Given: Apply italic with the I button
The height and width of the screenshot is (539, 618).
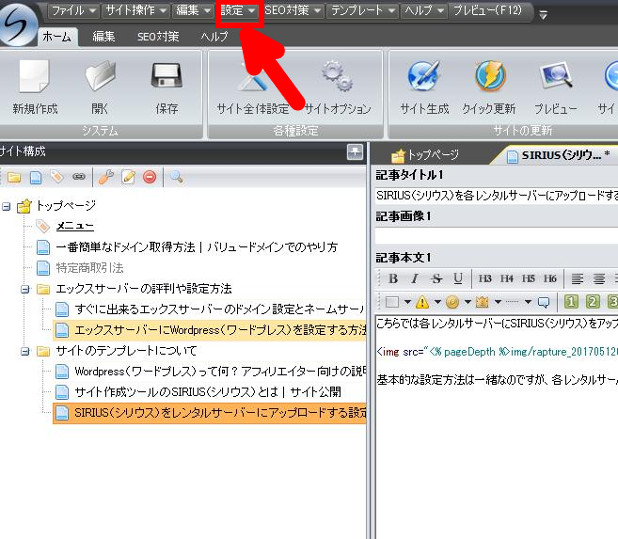Looking at the screenshot, I should (x=415, y=279).
